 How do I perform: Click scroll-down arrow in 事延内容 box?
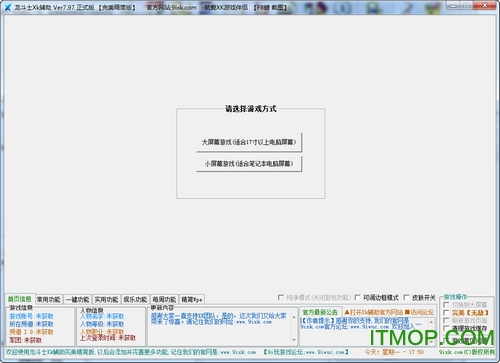[x=294, y=340]
